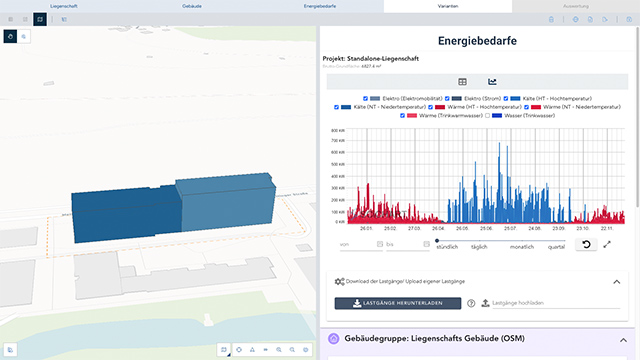Click the blue icon right of the toolbar divider
This screenshot has height=360, width=640.
pos(64,19)
